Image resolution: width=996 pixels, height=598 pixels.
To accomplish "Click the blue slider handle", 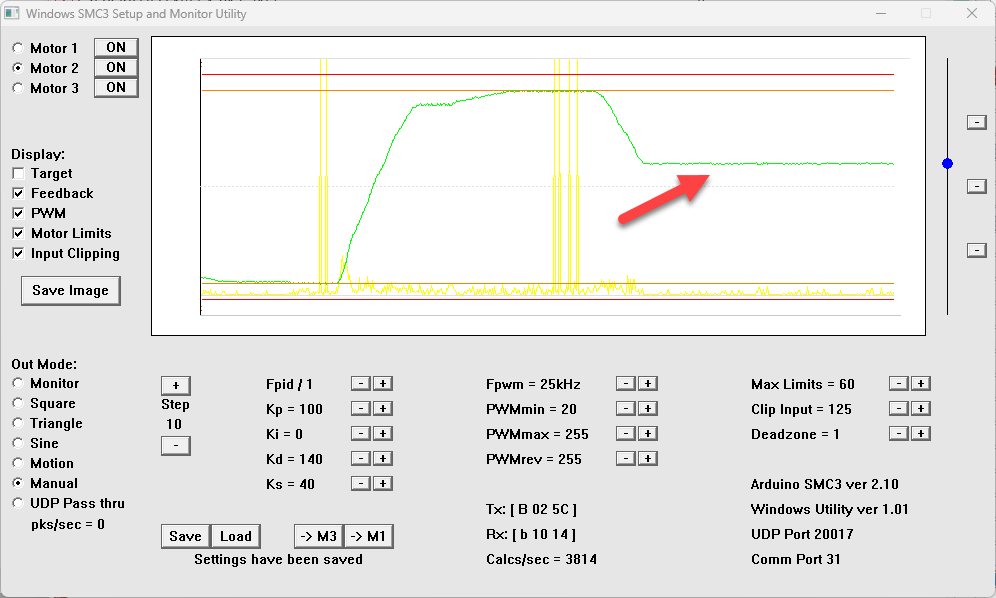I will pyautogui.click(x=947, y=163).
